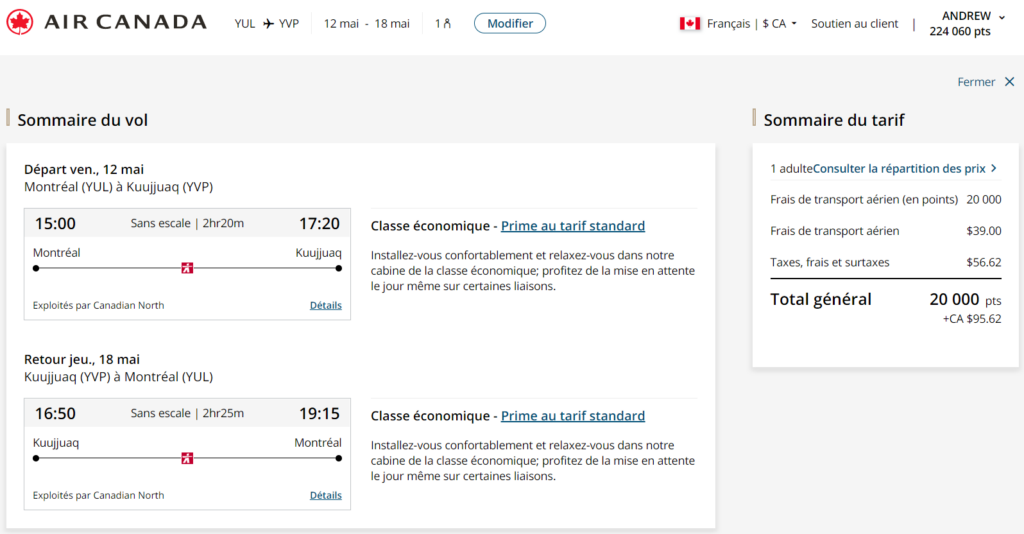Open Détails for the 16:50 return flight
This screenshot has height=534, width=1024.
click(x=325, y=495)
